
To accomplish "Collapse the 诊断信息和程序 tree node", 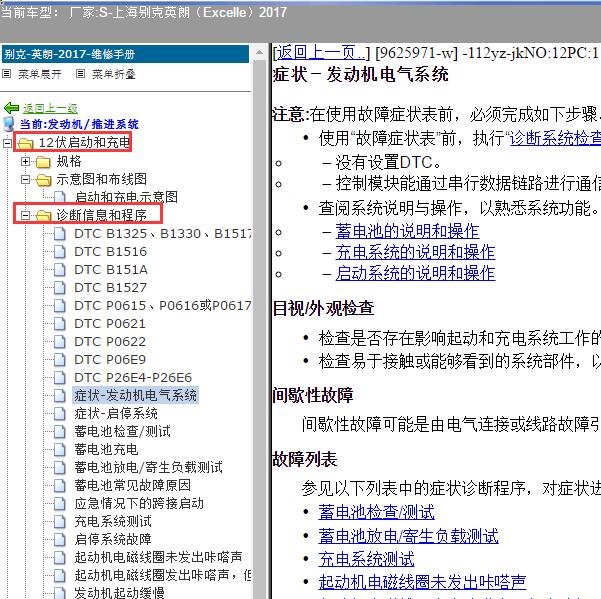I will (25, 215).
